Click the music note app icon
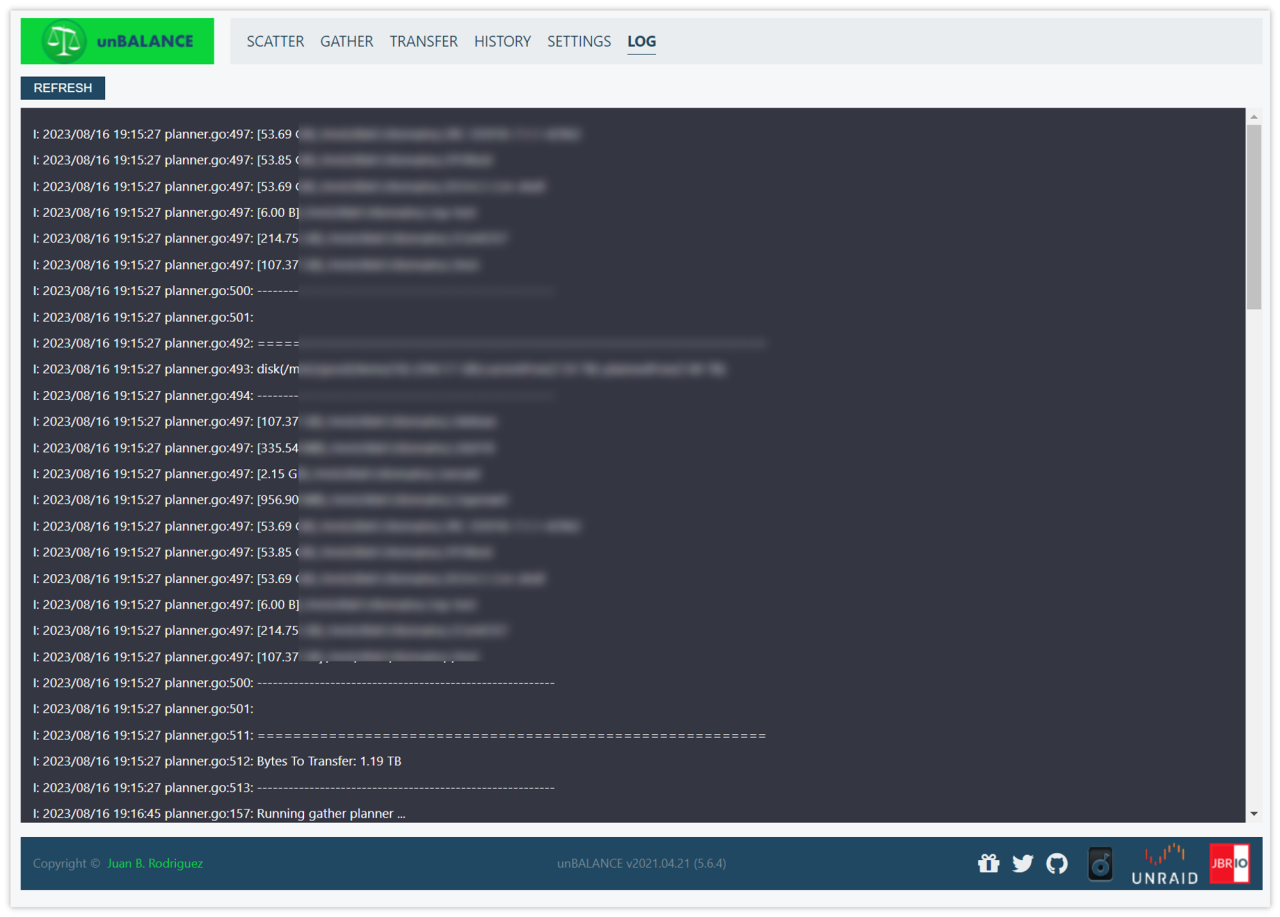1280x917 pixels. 1100,863
